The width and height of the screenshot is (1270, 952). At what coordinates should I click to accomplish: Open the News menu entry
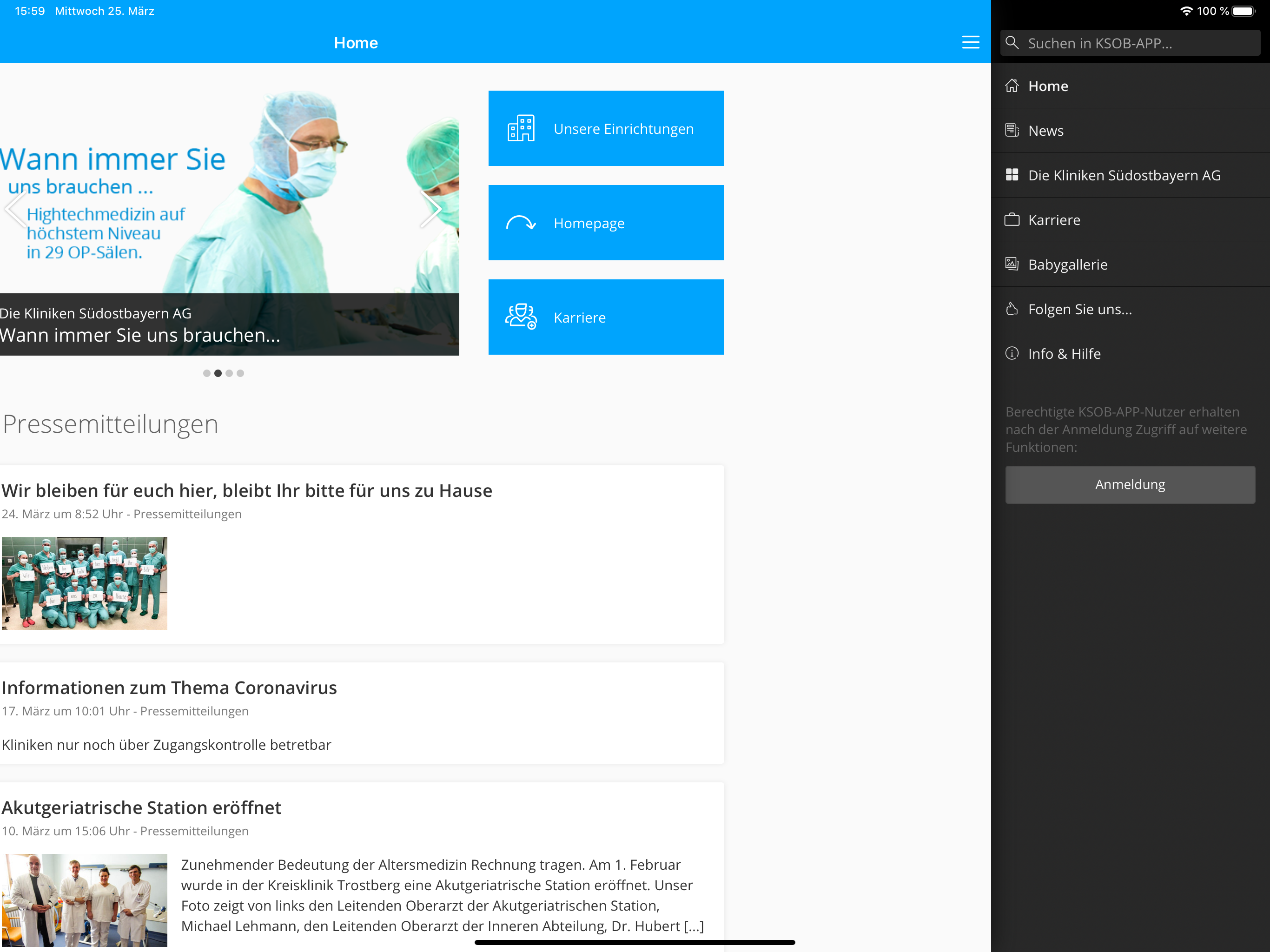1130,130
